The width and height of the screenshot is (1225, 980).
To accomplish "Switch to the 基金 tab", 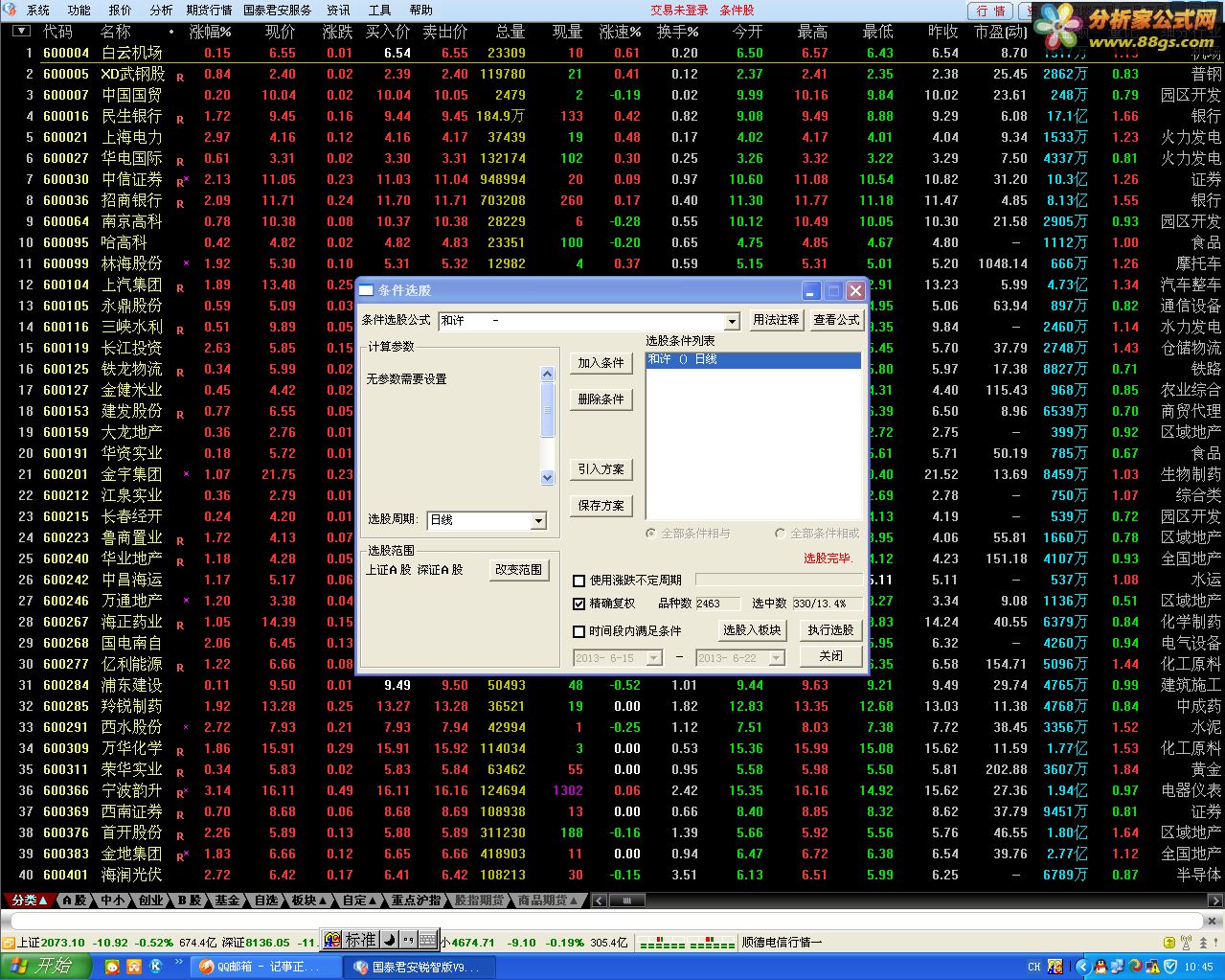I will [227, 900].
